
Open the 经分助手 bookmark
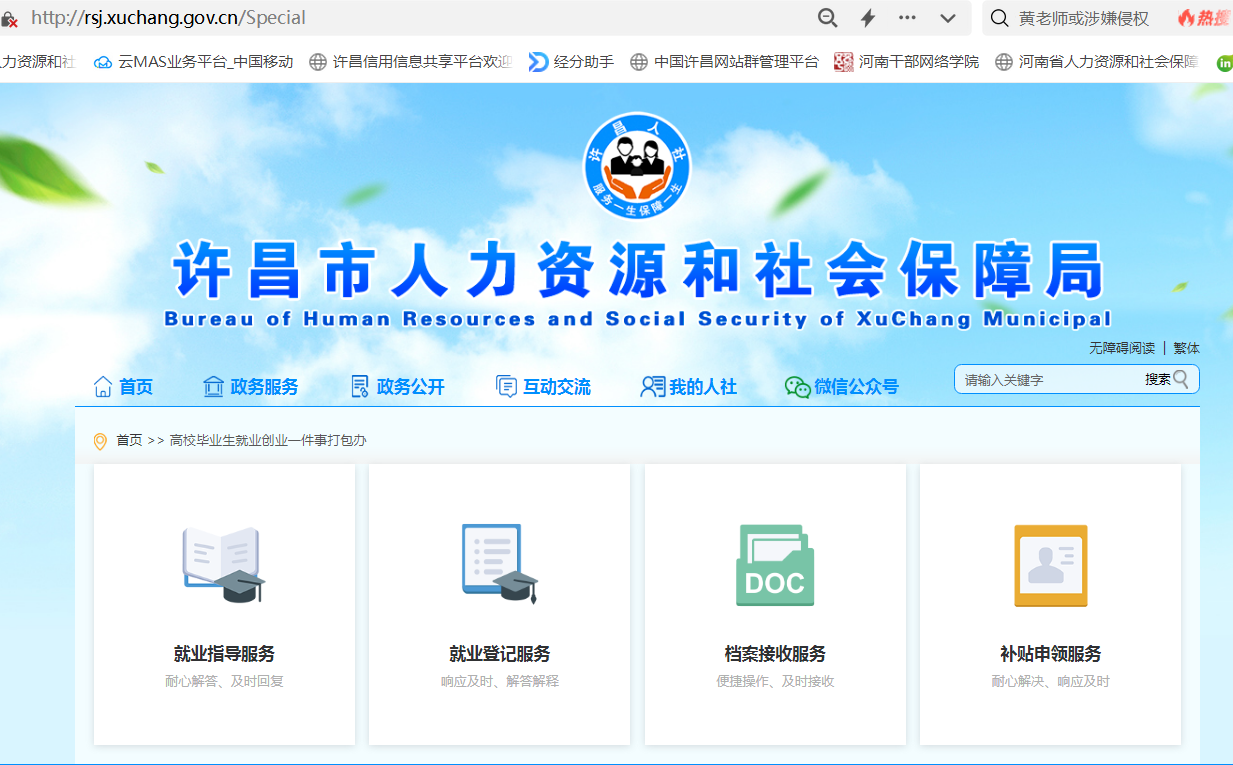pyautogui.click(x=571, y=62)
